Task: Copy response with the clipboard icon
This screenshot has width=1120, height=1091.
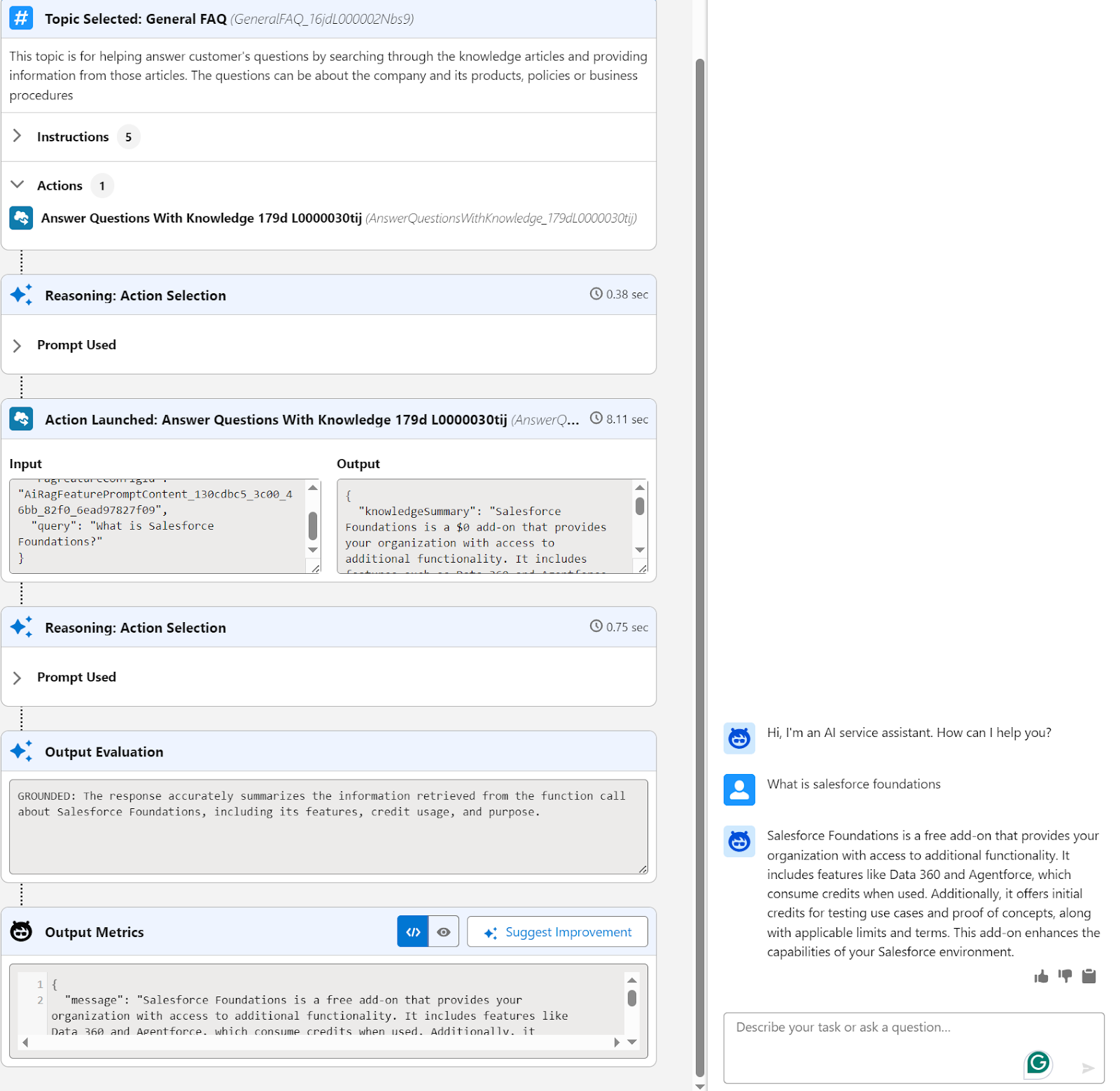Action: pyautogui.click(x=1088, y=976)
